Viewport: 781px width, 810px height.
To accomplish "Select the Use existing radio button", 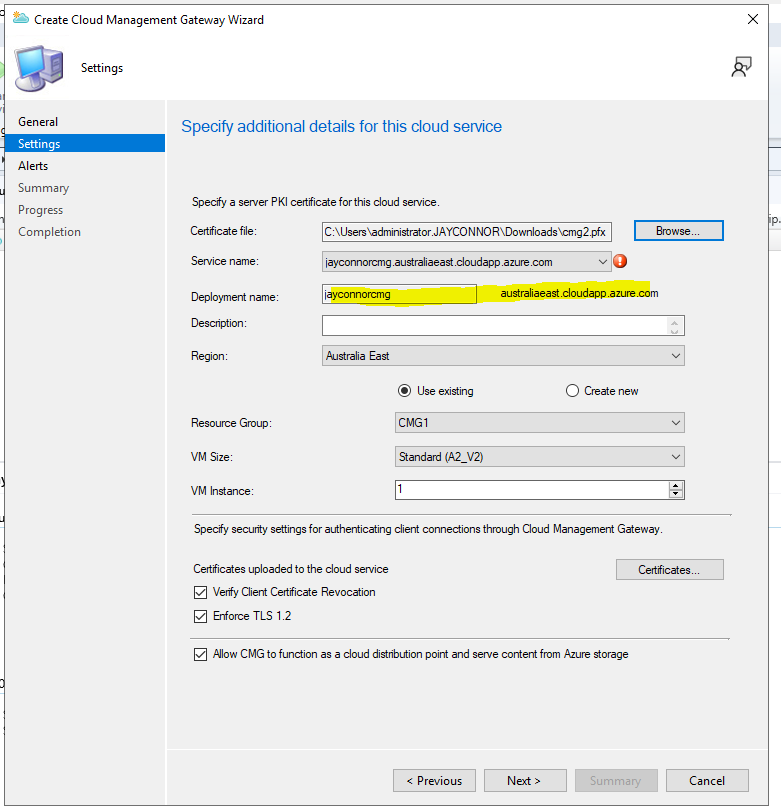I will [404, 391].
